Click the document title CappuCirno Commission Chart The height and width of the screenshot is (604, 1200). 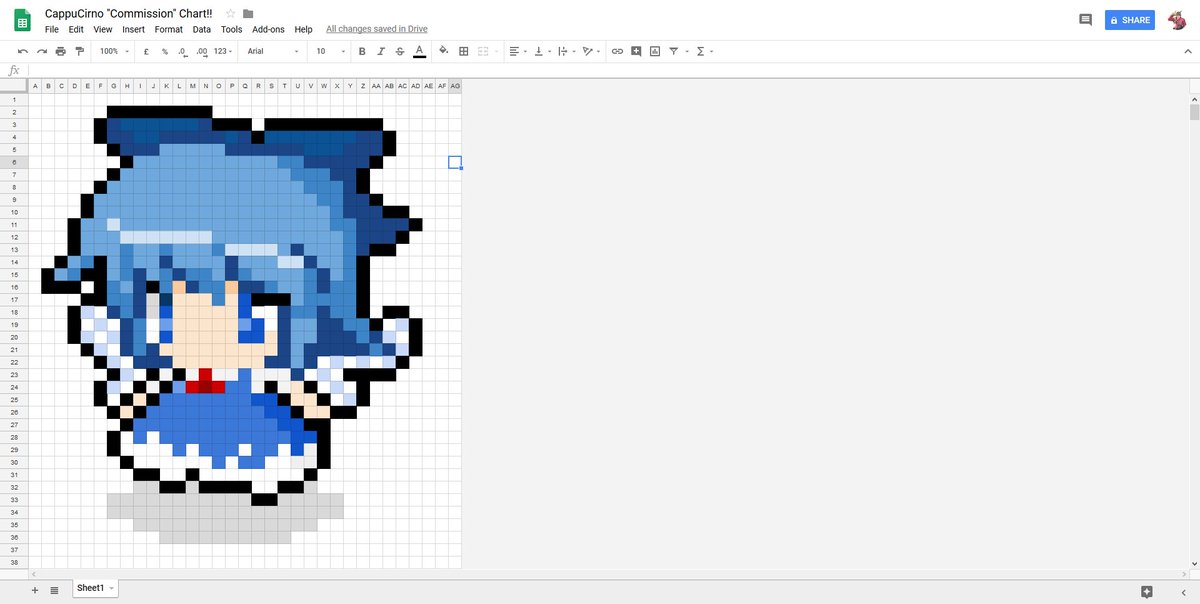[129, 13]
